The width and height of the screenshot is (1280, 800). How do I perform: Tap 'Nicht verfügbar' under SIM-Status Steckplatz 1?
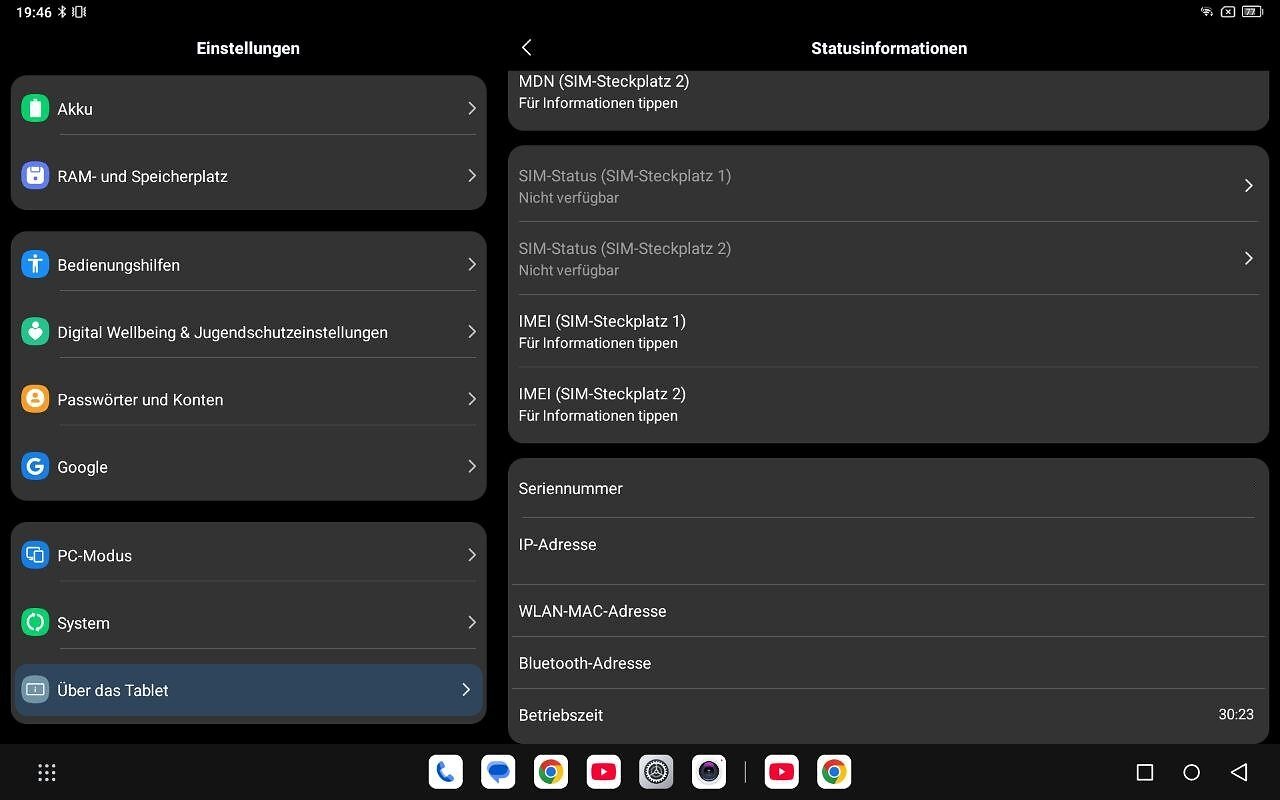coord(569,198)
